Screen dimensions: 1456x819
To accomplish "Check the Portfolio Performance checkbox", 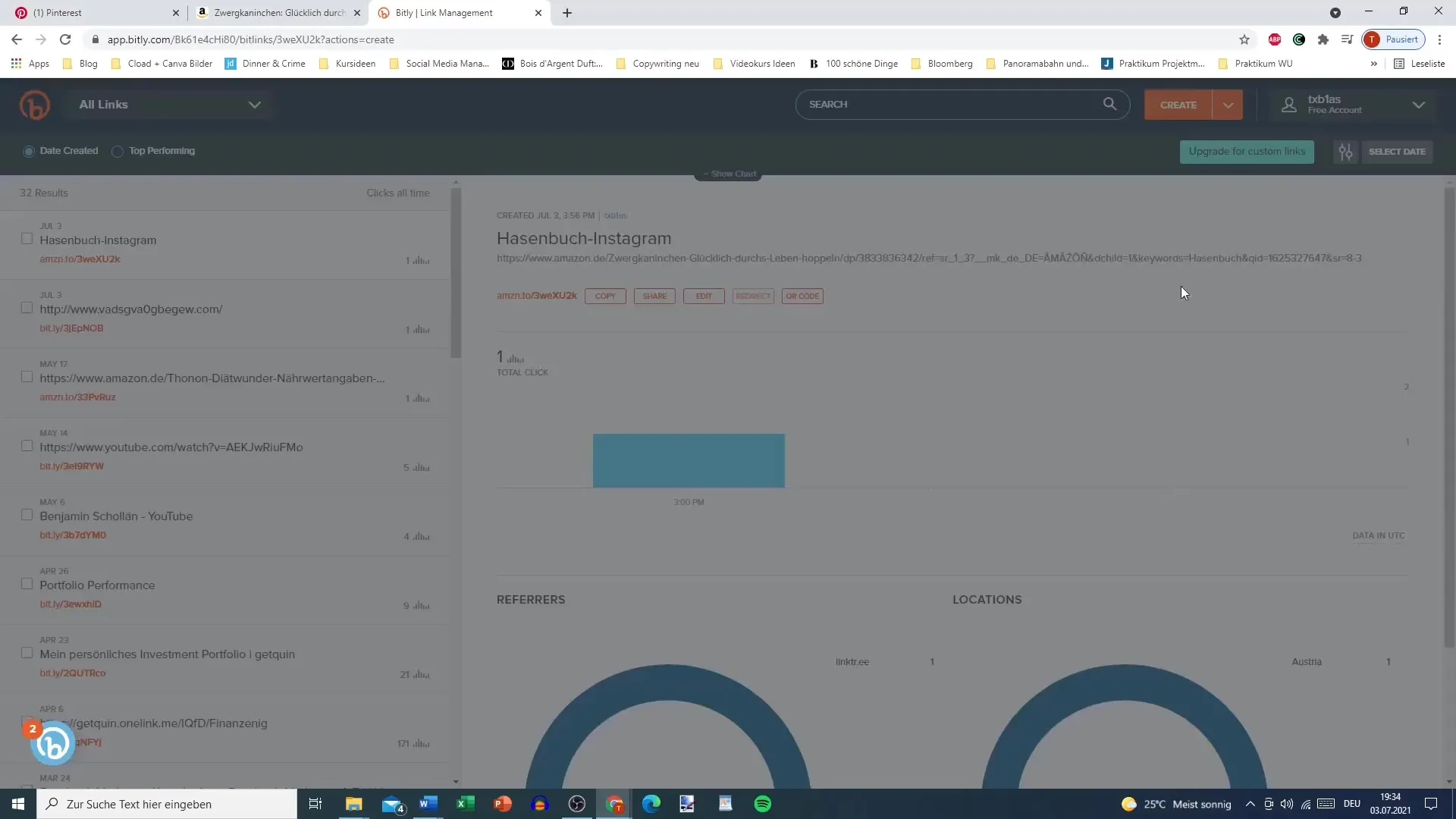I will pyautogui.click(x=27, y=584).
